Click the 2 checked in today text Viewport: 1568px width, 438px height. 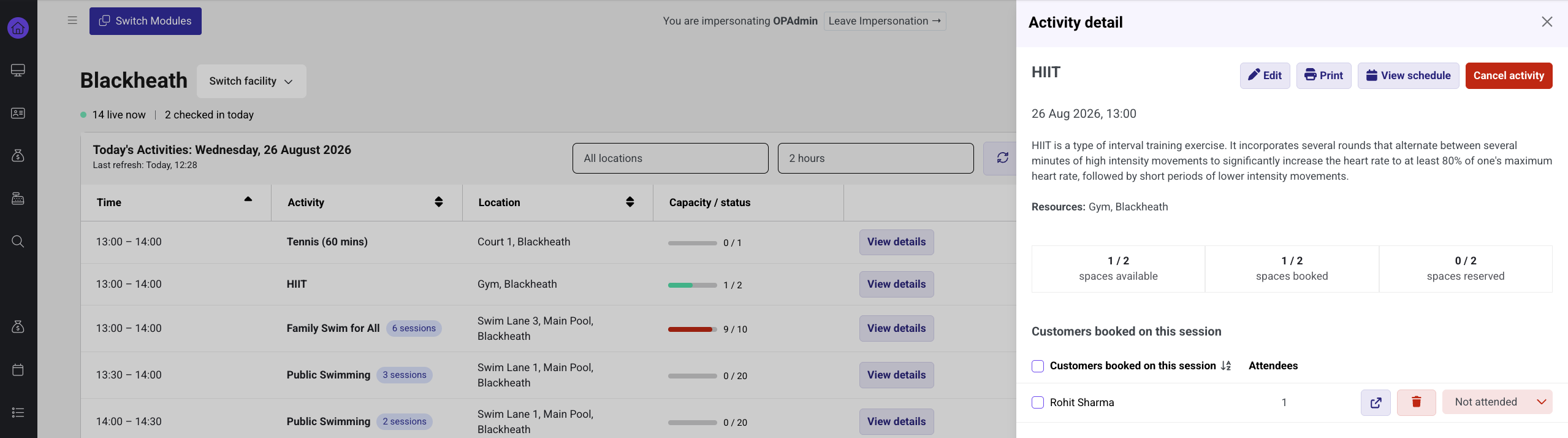(x=209, y=115)
